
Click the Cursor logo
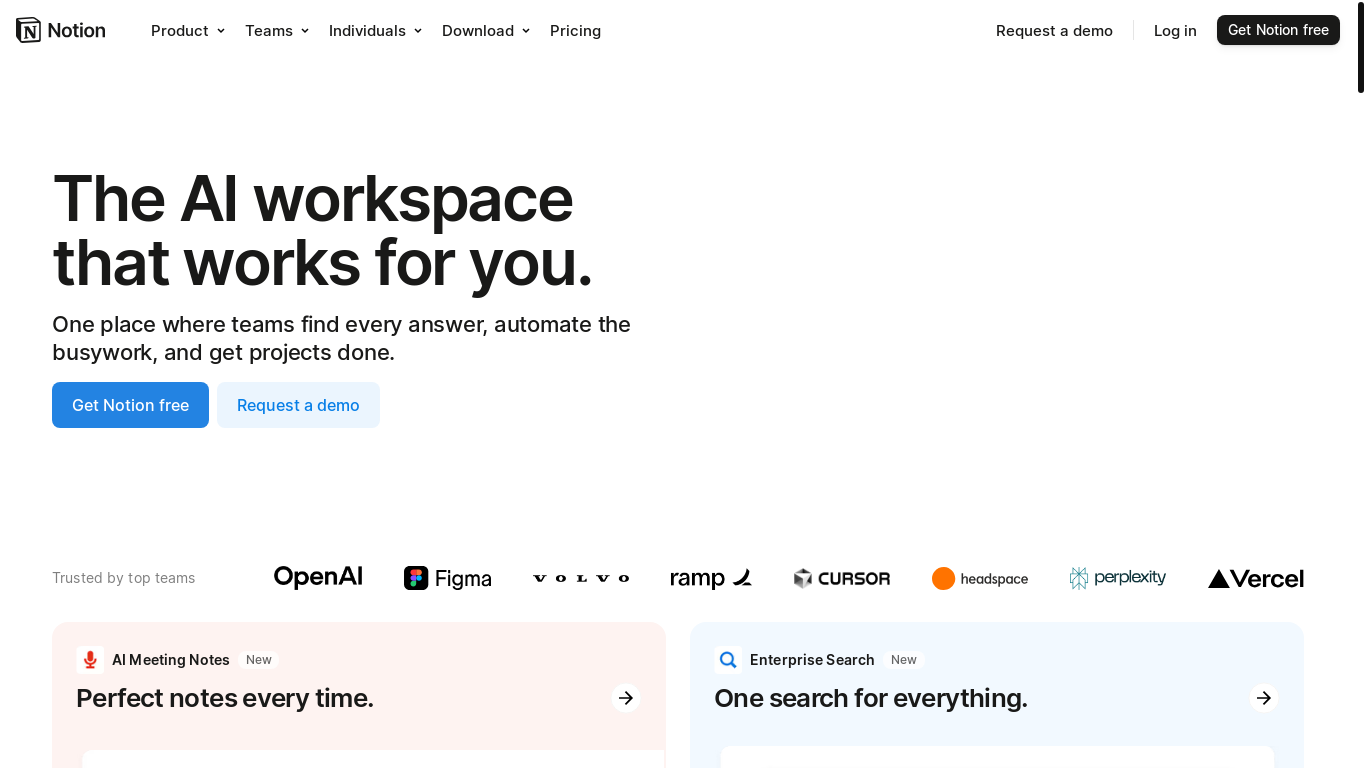[x=842, y=578]
